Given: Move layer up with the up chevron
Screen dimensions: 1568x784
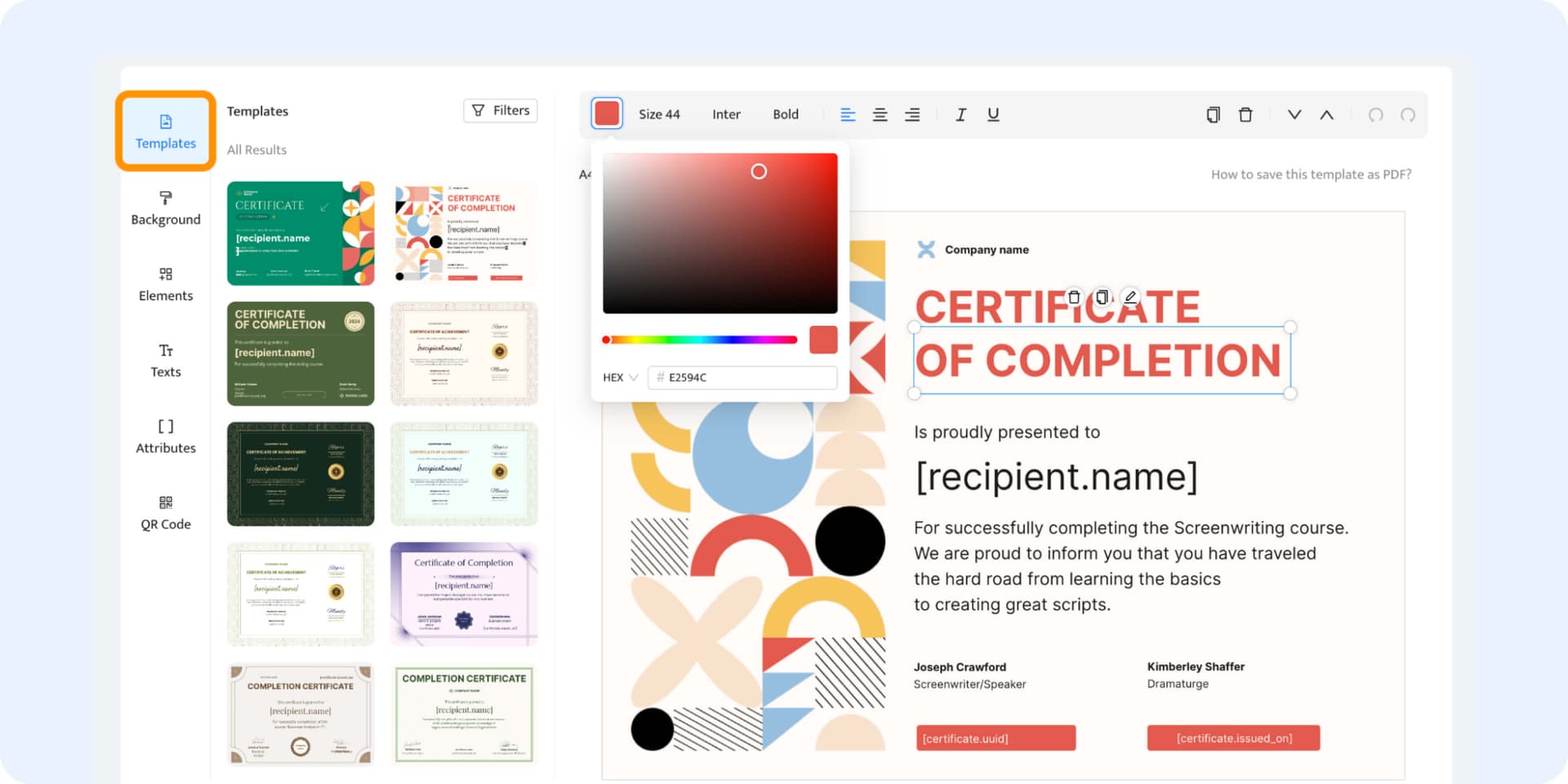Looking at the screenshot, I should point(1327,115).
